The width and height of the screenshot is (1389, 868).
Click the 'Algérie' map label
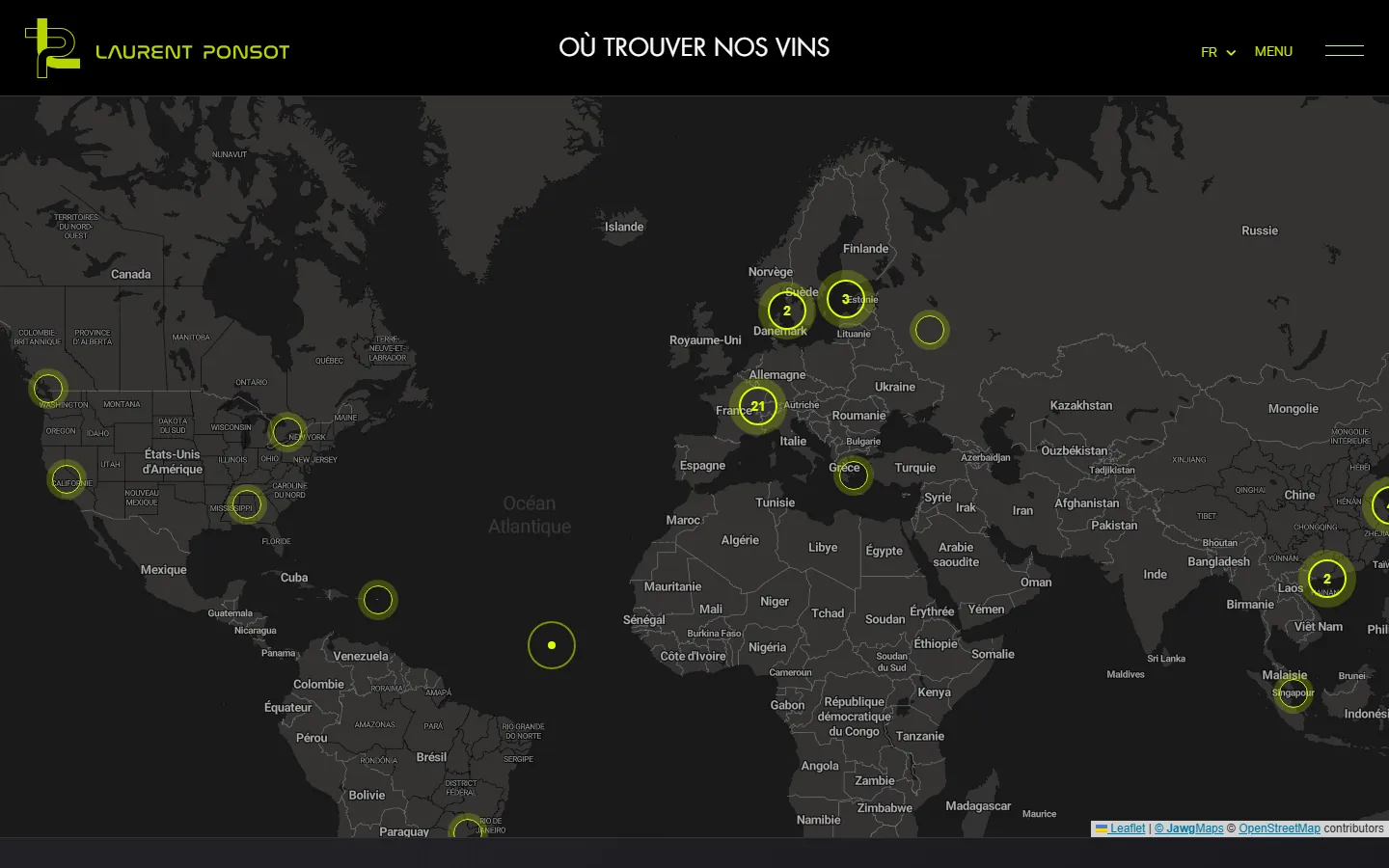[740, 540]
